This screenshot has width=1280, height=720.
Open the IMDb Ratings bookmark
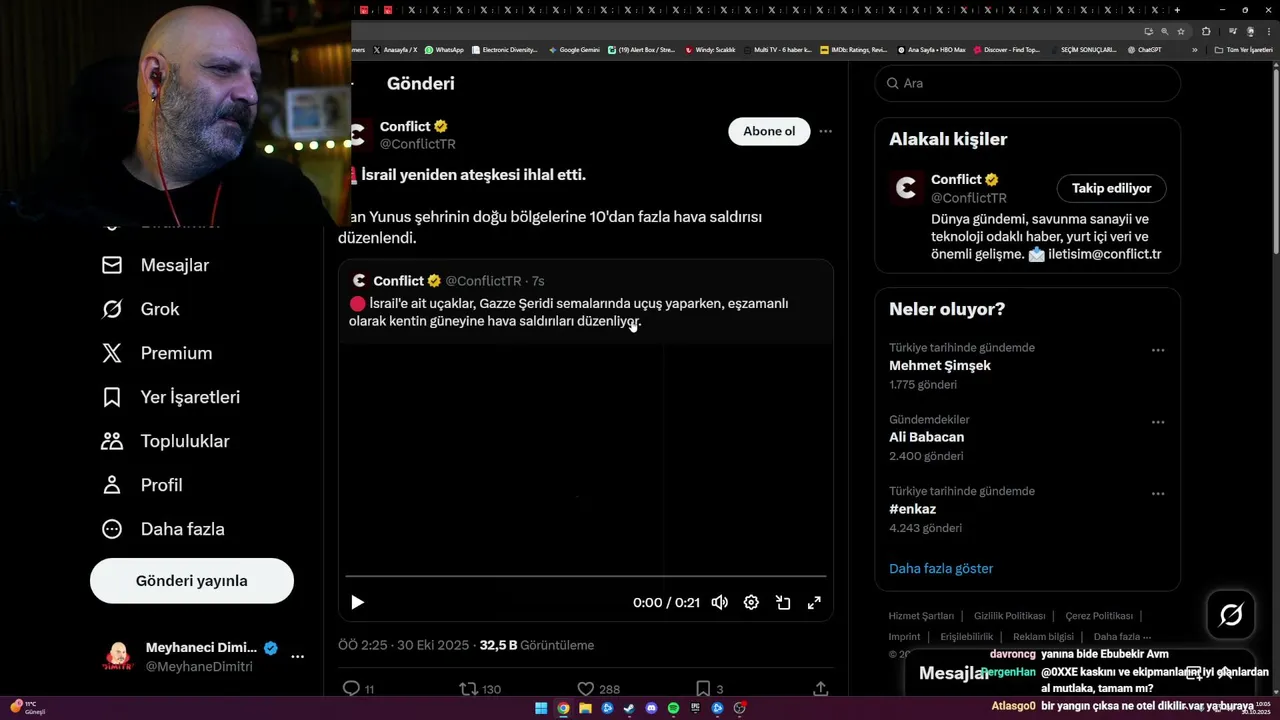tap(853, 49)
